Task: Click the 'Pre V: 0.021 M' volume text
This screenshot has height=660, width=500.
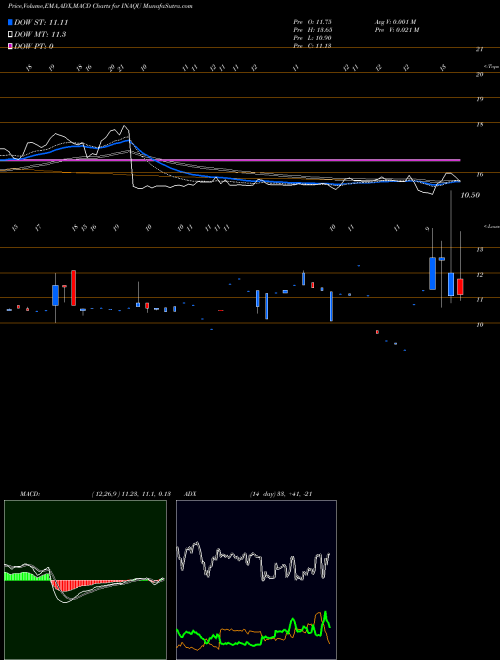Action: pos(396,30)
